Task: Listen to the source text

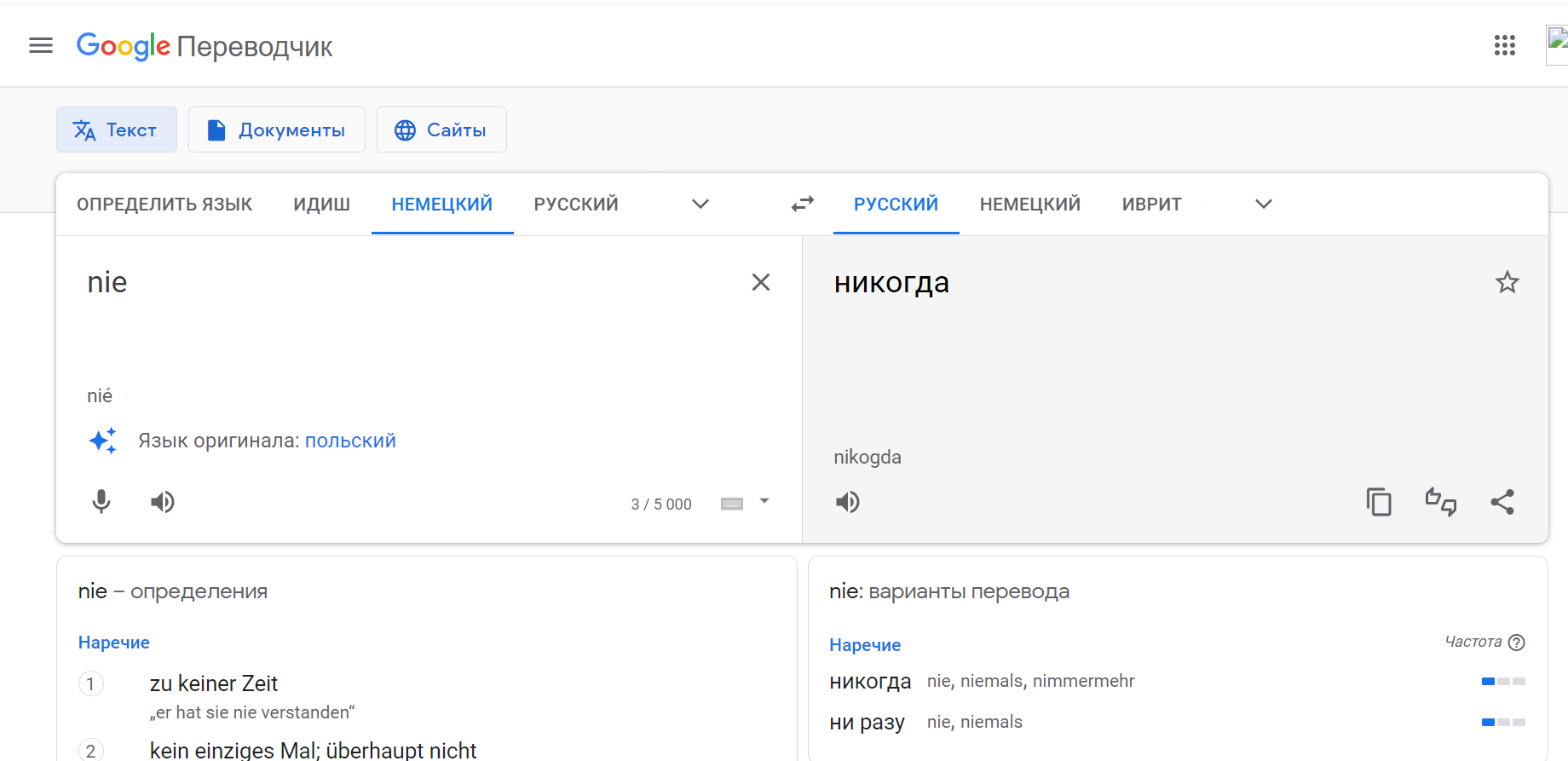Action: click(163, 502)
